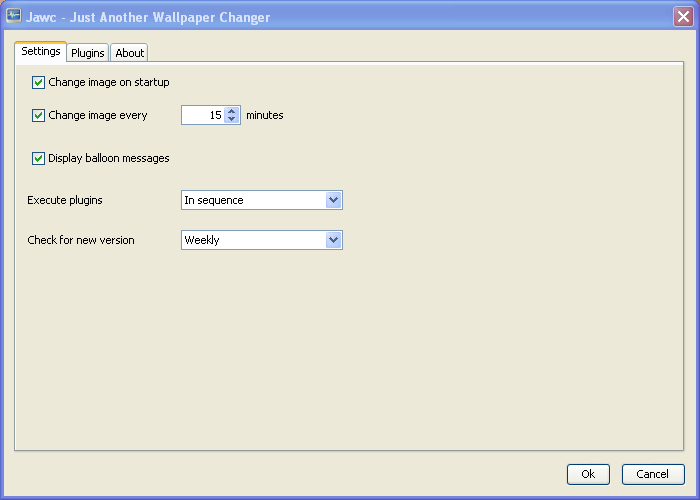Click the Ok button

588,474
